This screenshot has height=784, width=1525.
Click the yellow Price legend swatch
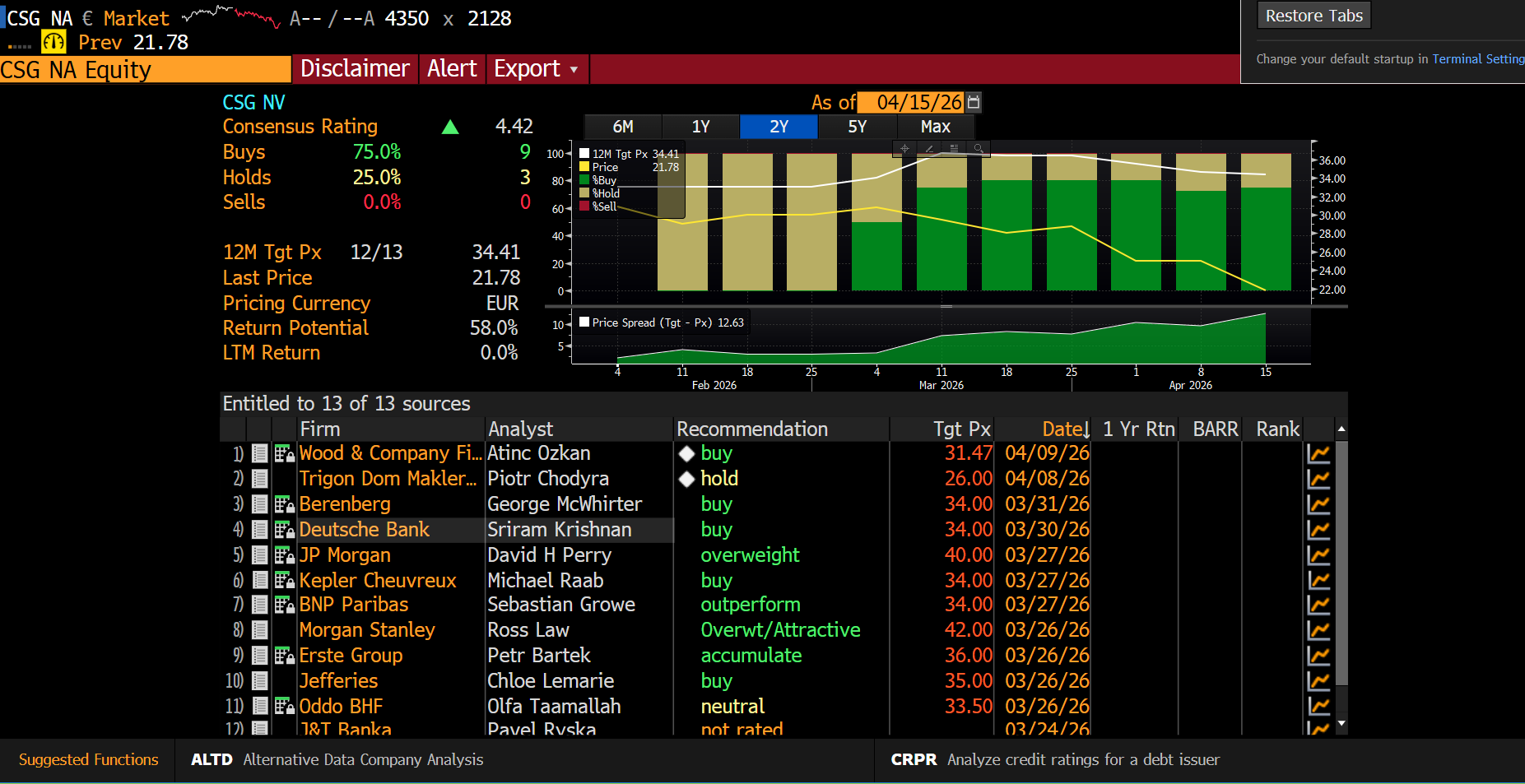584,167
